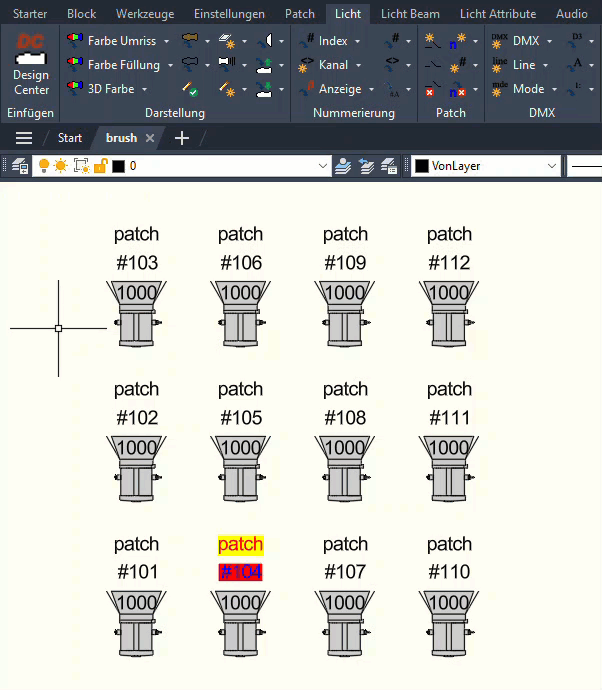Screen dimensions: 602x690
Task: Select the fixture under patch #108
Action: pos(345,469)
